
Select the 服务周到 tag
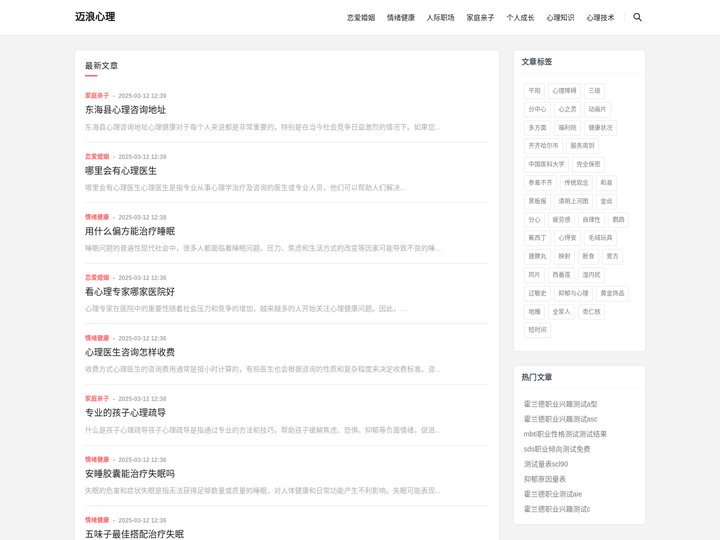pos(582,146)
